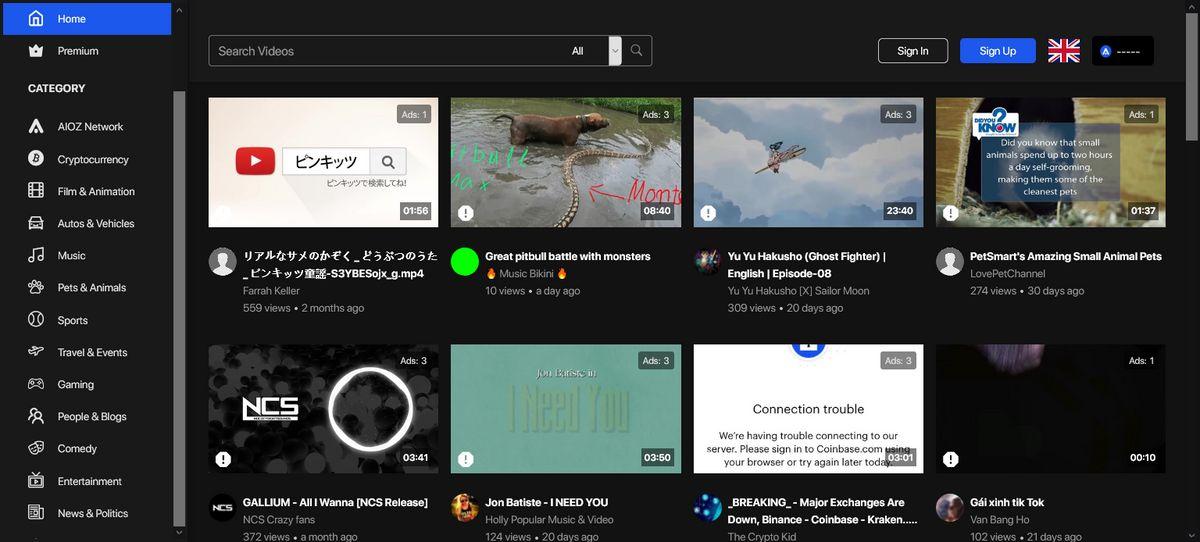Open Comedy masks icon
The height and width of the screenshot is (542, 1200).
pyautogui.click(x=36, y=448)
